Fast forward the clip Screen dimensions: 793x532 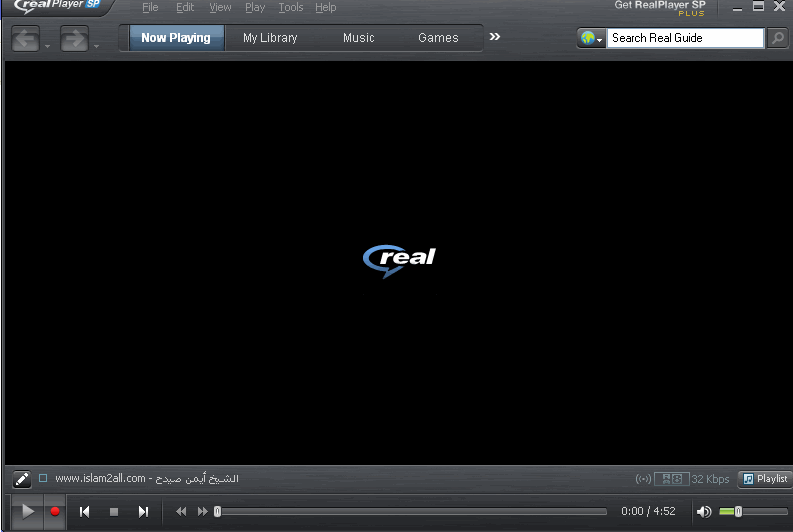tap(202, 512)
